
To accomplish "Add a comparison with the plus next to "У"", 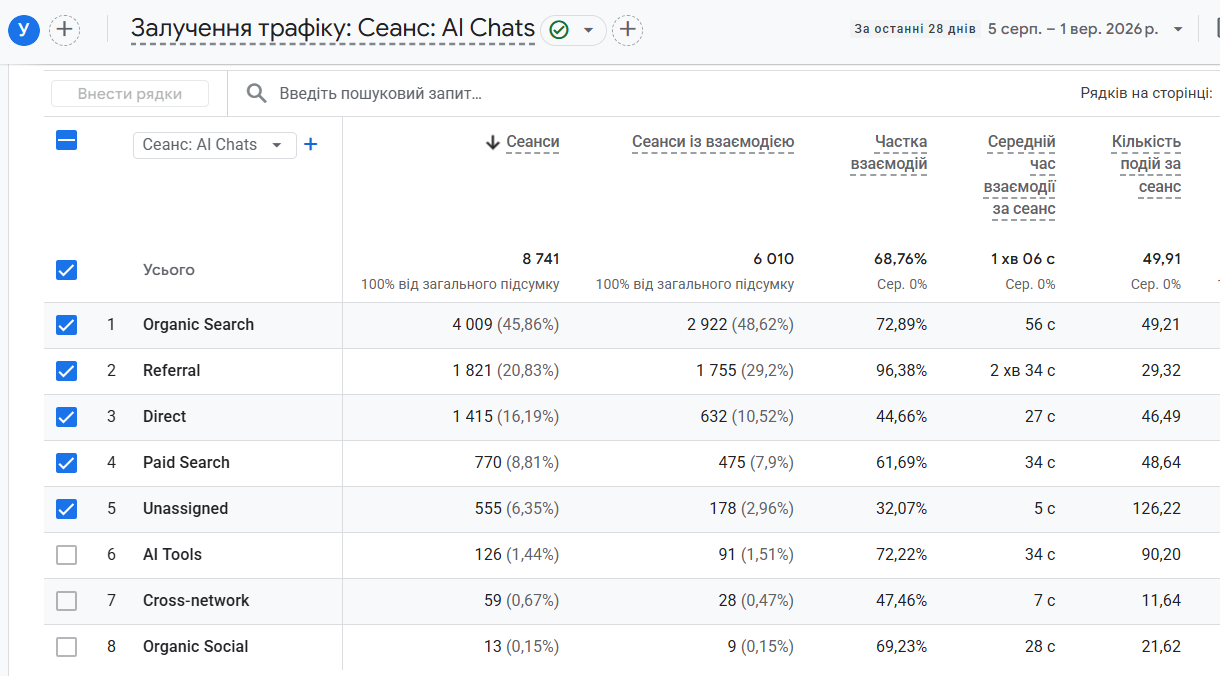I will tap(65, 30).
